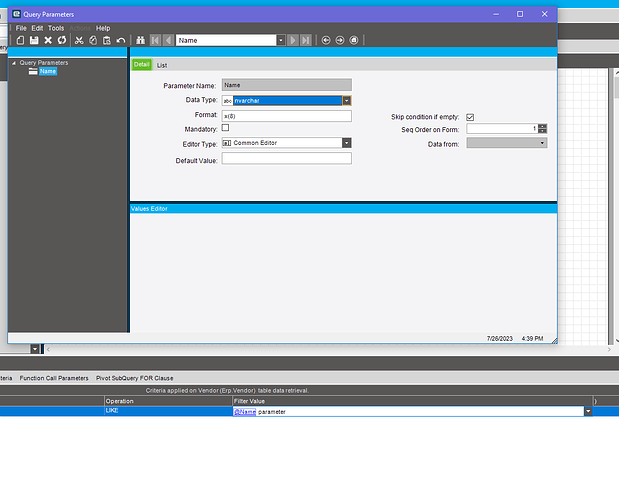Viewport: 619px width, 500px height.
Task: Open the Help menu
Action: coord(103,28)
